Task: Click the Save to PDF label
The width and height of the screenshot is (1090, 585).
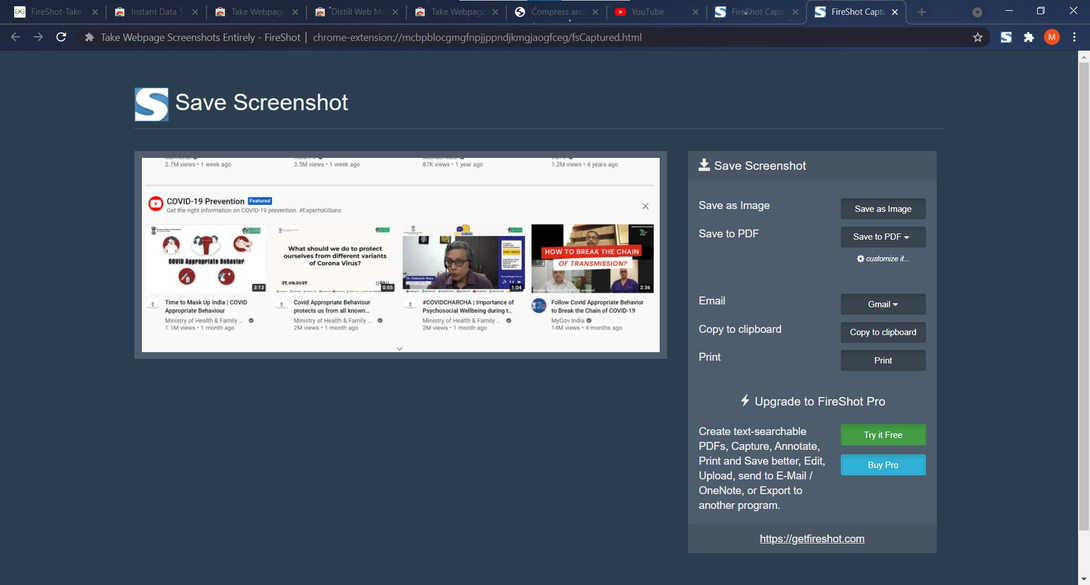Action: click(729, 234)
